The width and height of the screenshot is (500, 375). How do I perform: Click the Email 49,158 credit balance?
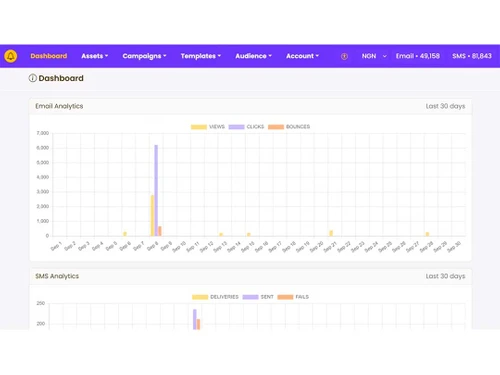(x=418, y=56)
